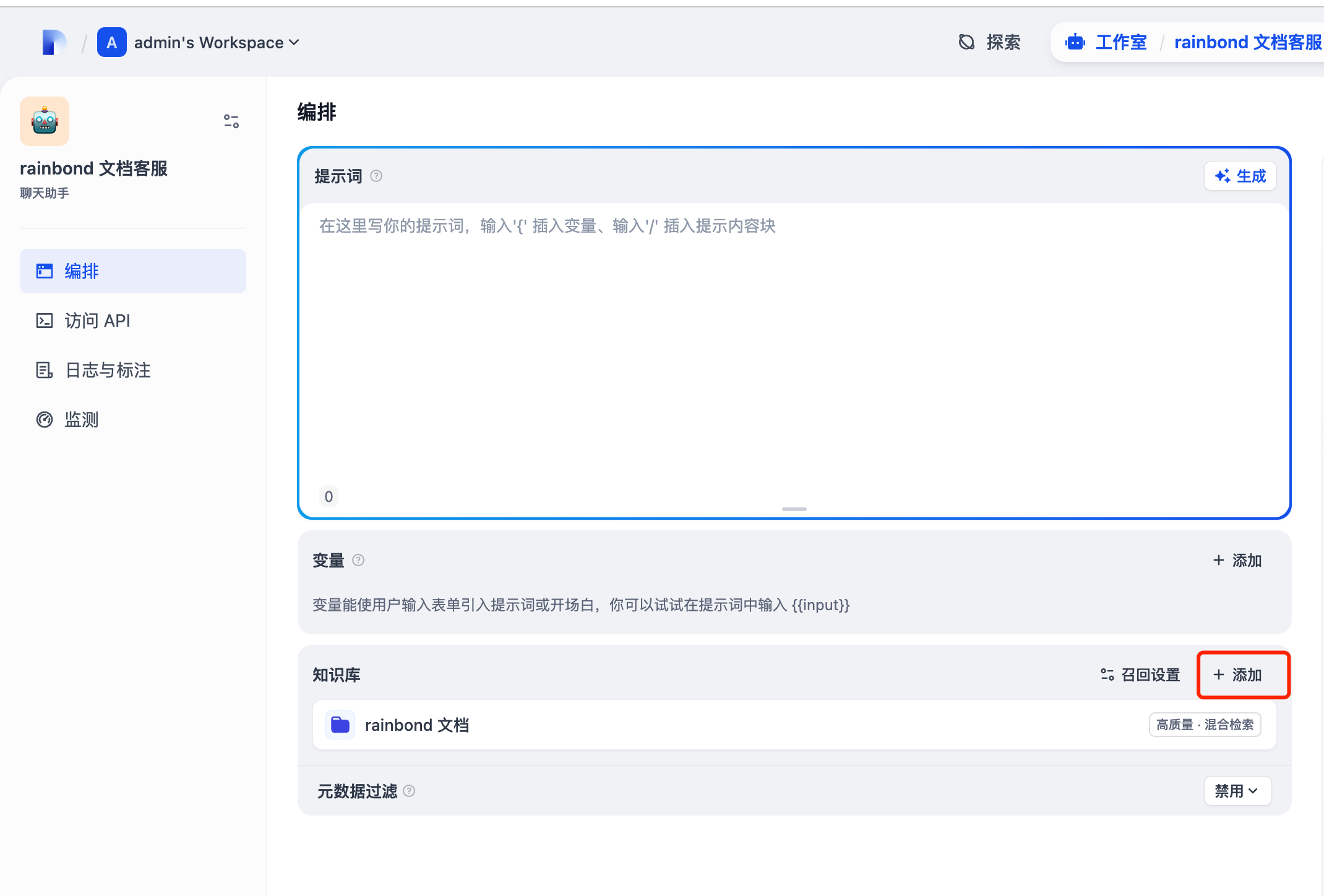Open 日志与标注 in the sidebar
Viewport: 1324px width, 896px height.
(x=108, y=370)
